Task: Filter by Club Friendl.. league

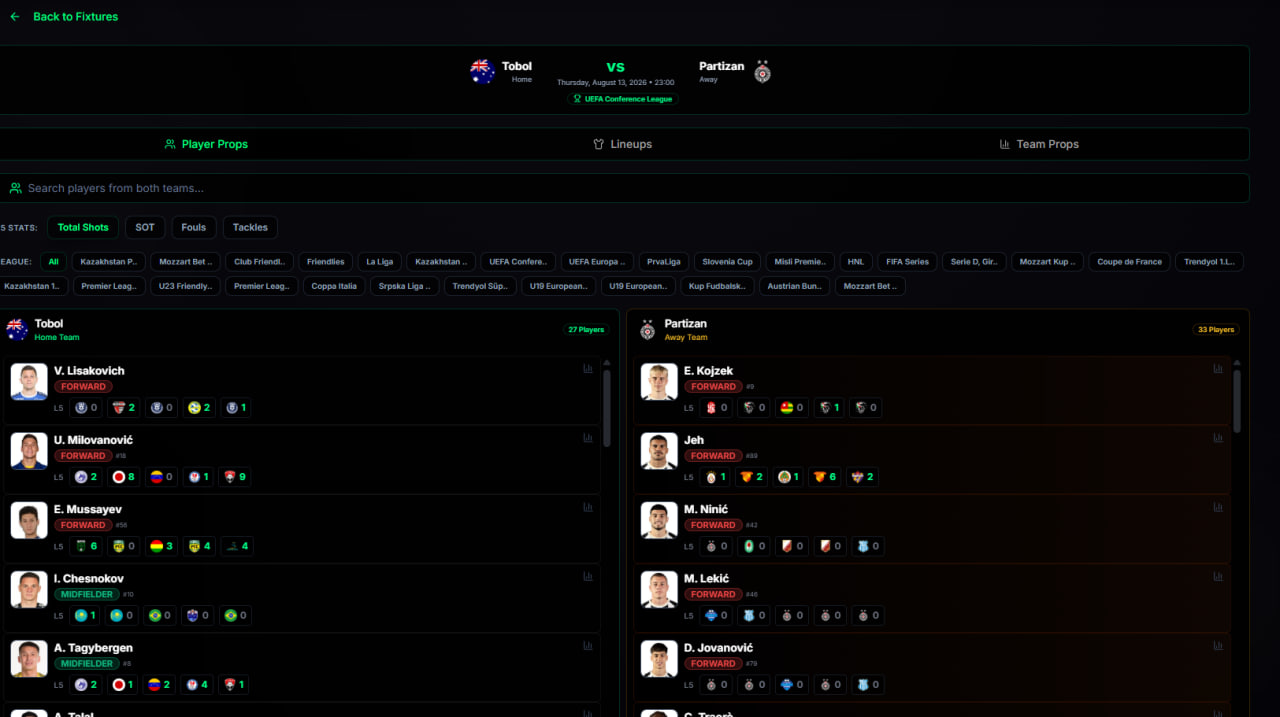Action: (x=259, y=262)
